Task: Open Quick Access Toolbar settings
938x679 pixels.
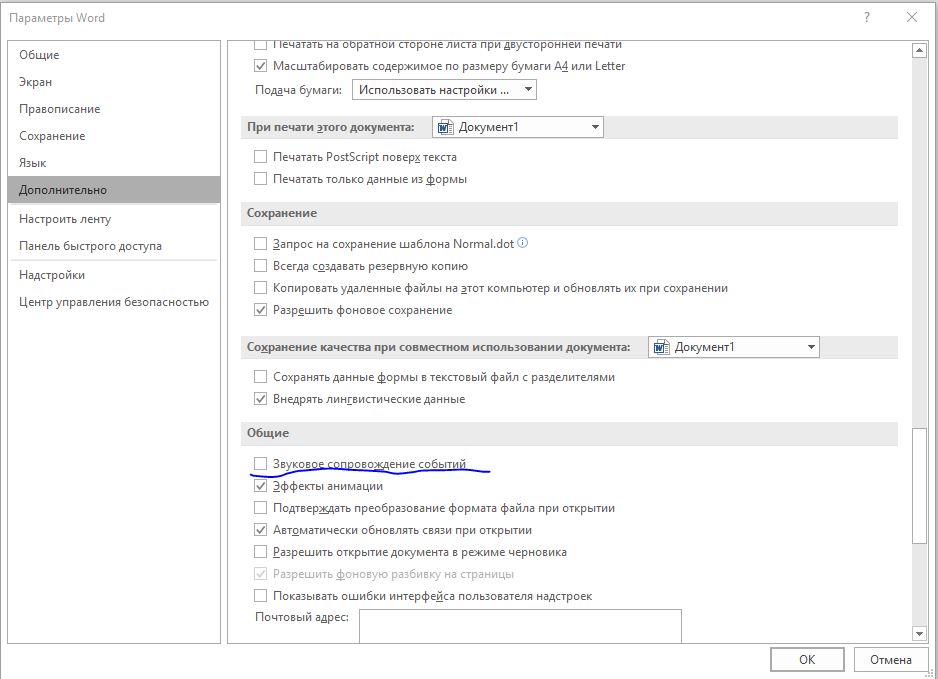Action: coord(114,246)
